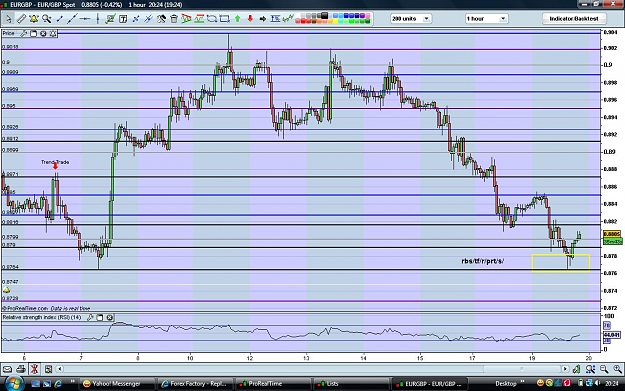Open the Fx indicator tool
Viewport: 625px width, 391px height.
(x=275, y=18)
